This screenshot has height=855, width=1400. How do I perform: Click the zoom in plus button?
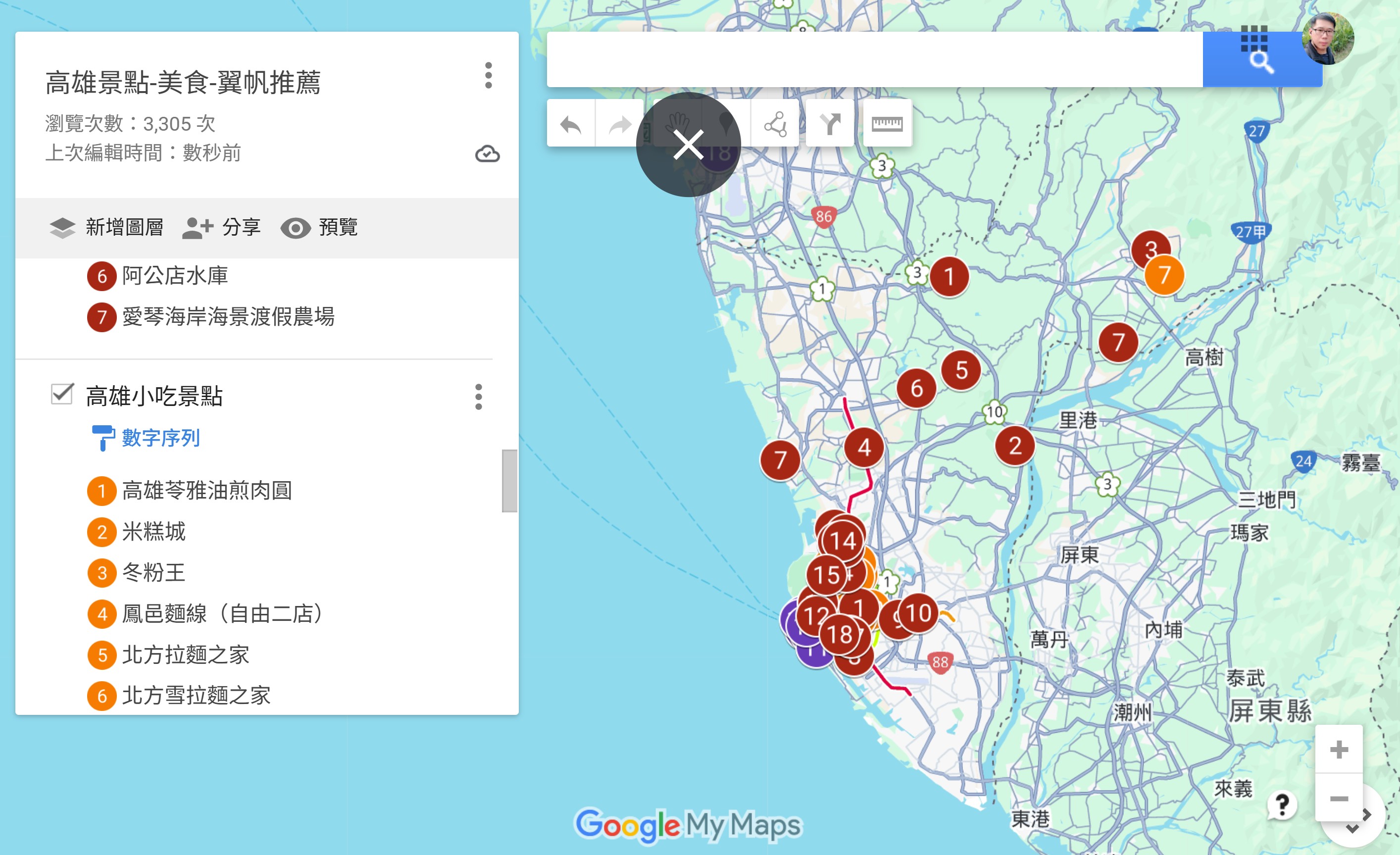1338,750
